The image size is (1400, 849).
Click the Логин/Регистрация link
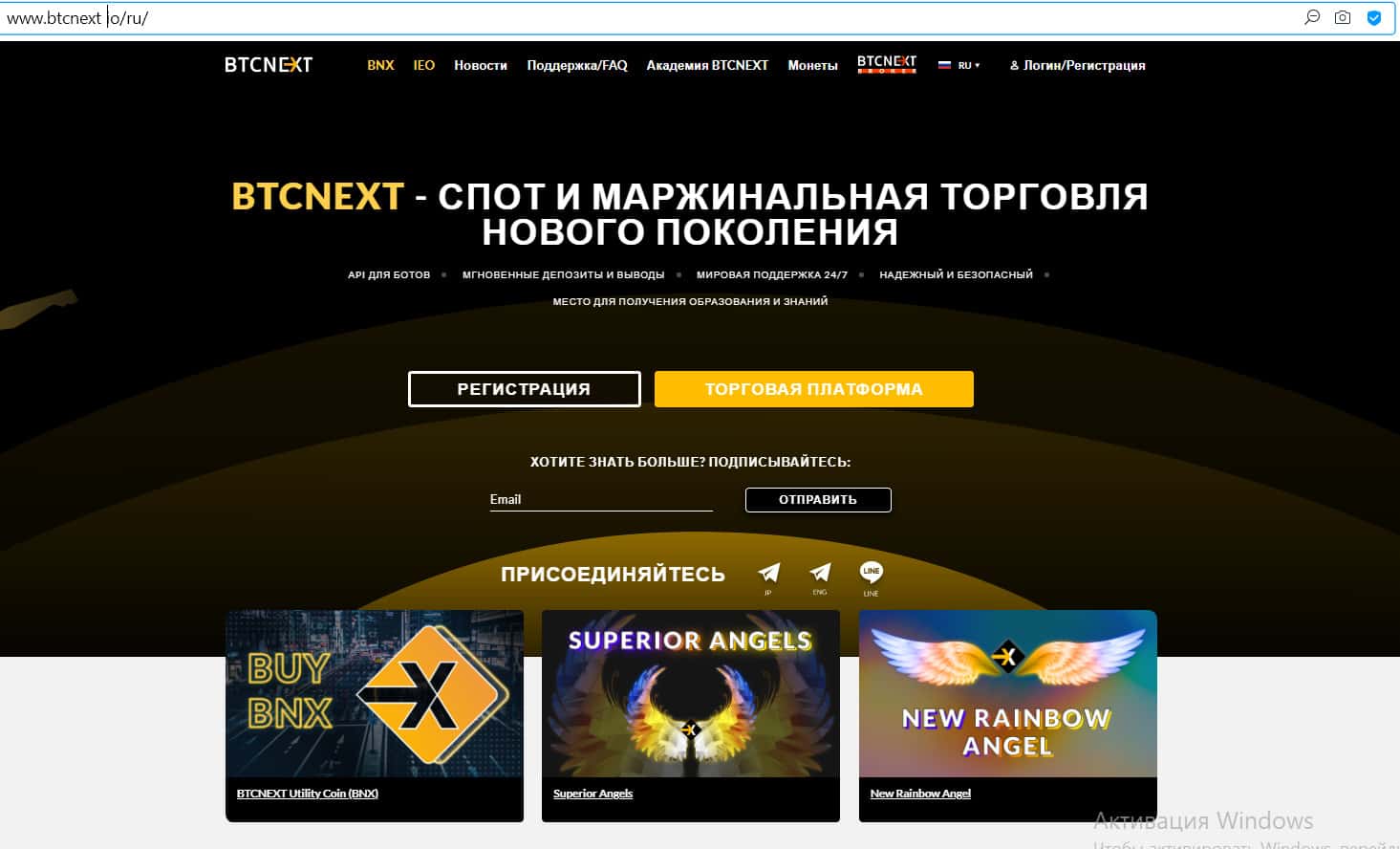[1077, 65]
